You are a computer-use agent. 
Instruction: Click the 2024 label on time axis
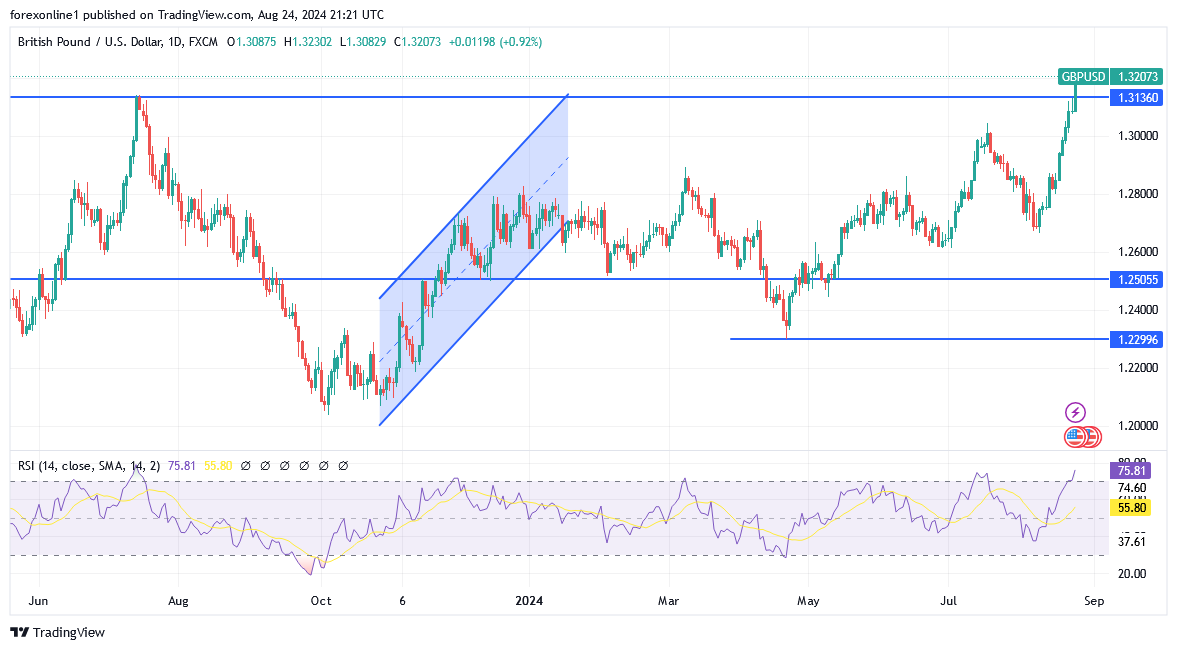coord(527,601)
